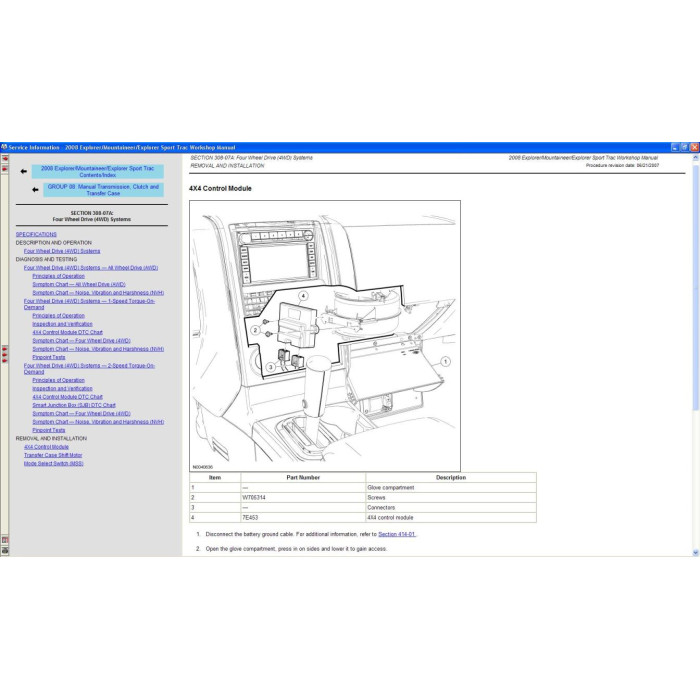Minimize the Service Information window
The height and width of the screenshot is (700, 700).
(x=675, y=147)
